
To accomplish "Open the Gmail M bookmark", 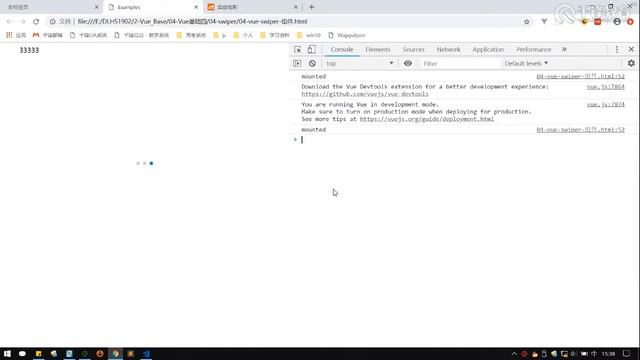I will click(48, 35).
